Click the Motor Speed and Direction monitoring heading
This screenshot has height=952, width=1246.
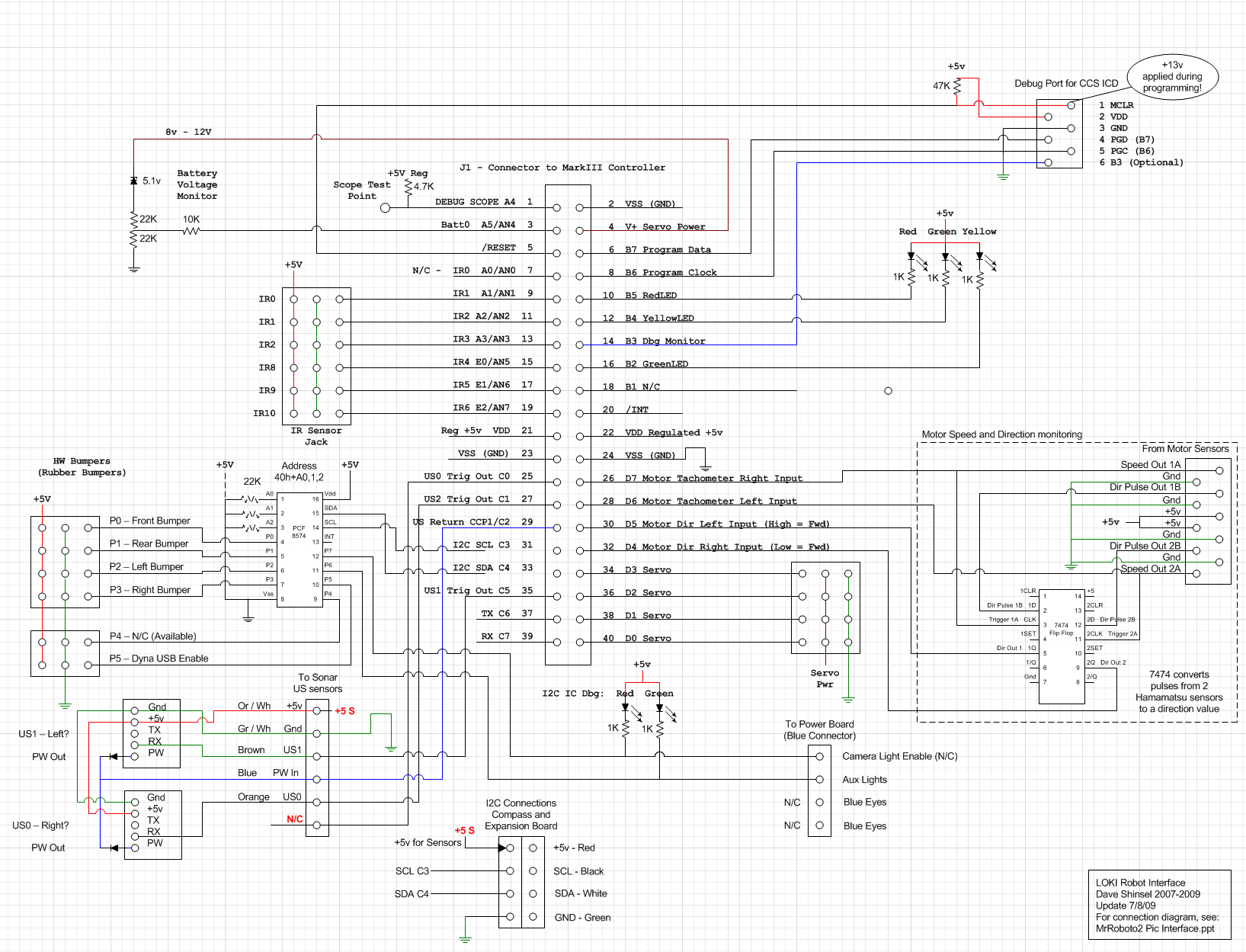point(1001,434)
